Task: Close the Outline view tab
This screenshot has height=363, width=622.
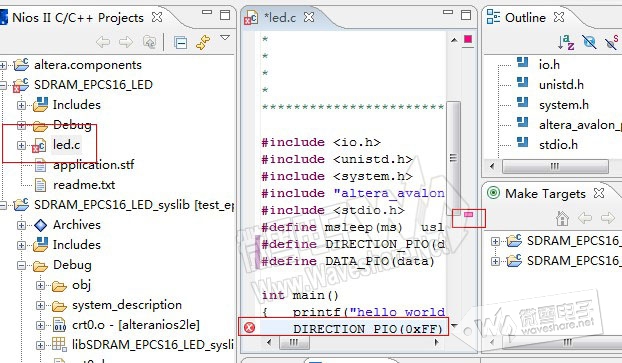Action: pos(559,17)
